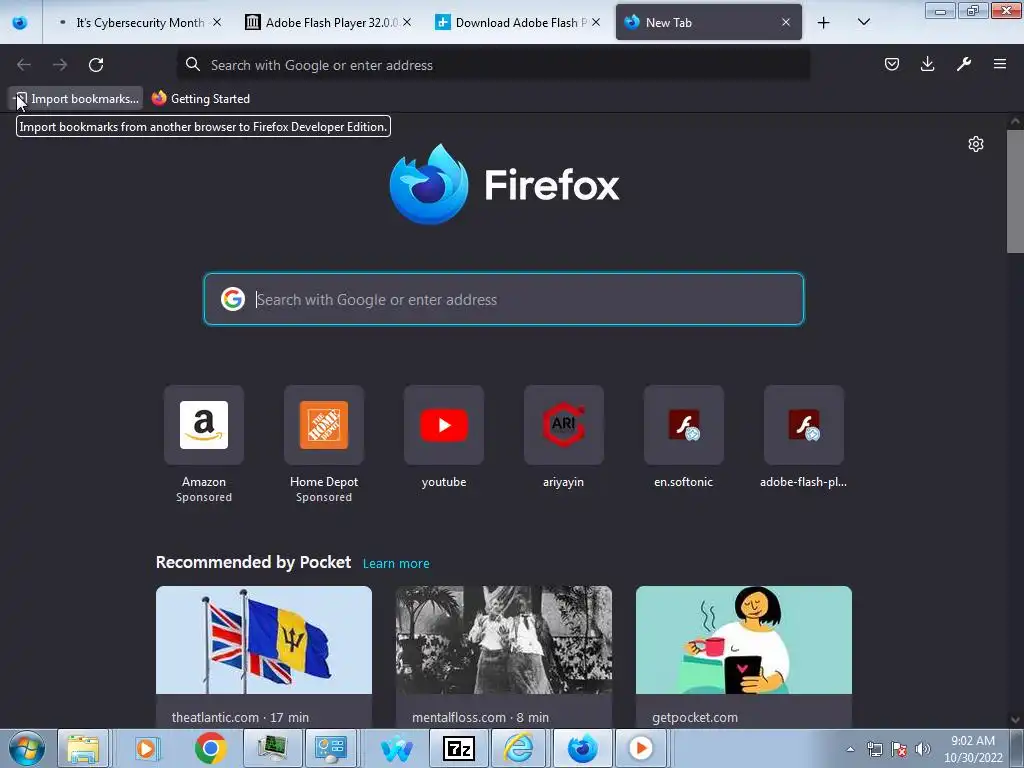Click Import bookmarks... in the bookmarks toolbar
Screen dimensions: 1024x768
click(76, 99)
